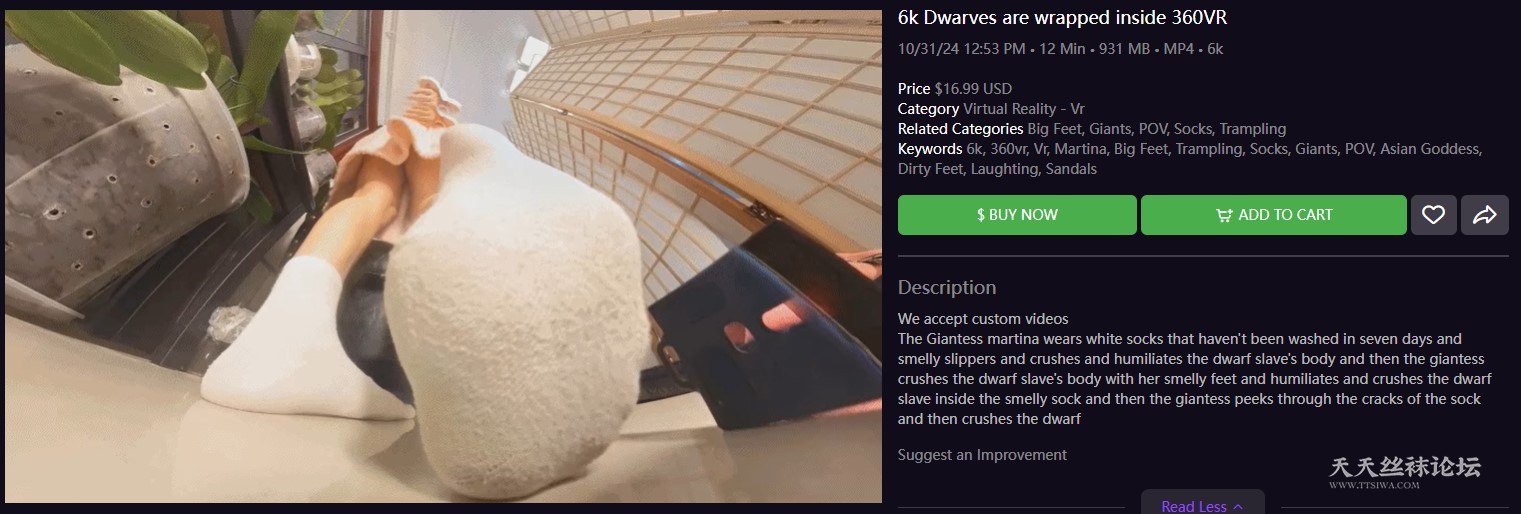
Task: Open the Big Feet related category
Action: 1054,129
